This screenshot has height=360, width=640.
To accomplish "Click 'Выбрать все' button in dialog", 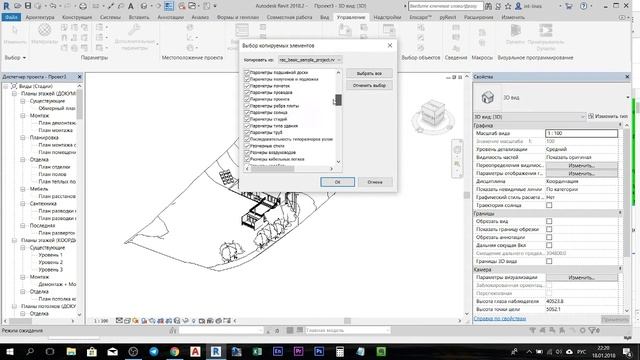I will [369, 73].
